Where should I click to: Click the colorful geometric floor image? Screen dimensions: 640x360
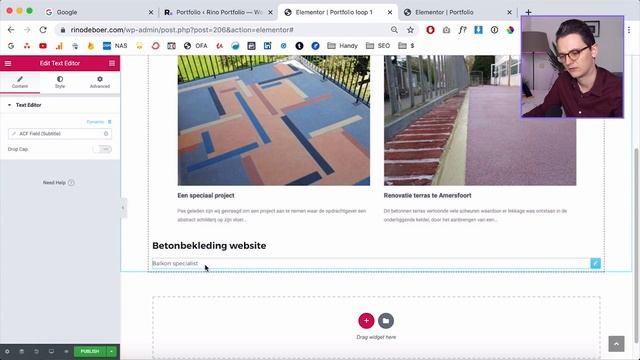click(x=274, y=120)
